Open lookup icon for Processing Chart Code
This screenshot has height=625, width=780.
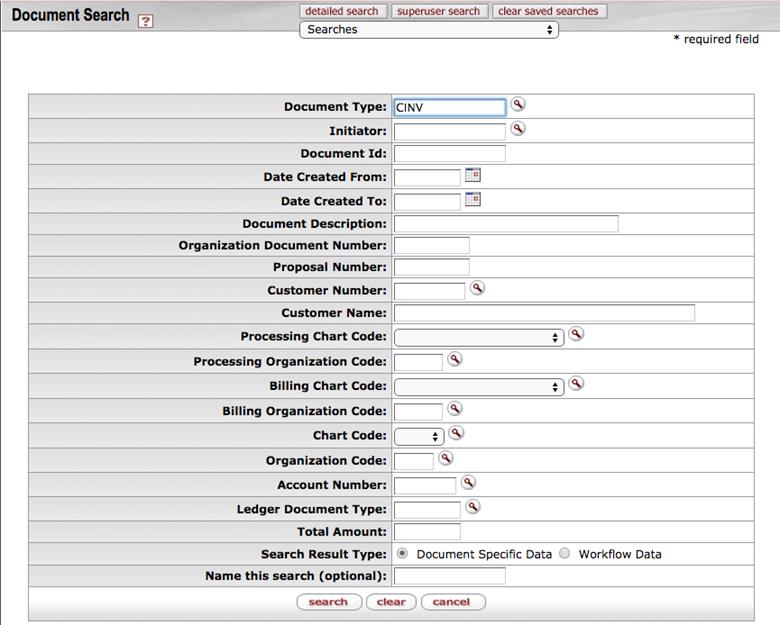click(x=576, y=334)
